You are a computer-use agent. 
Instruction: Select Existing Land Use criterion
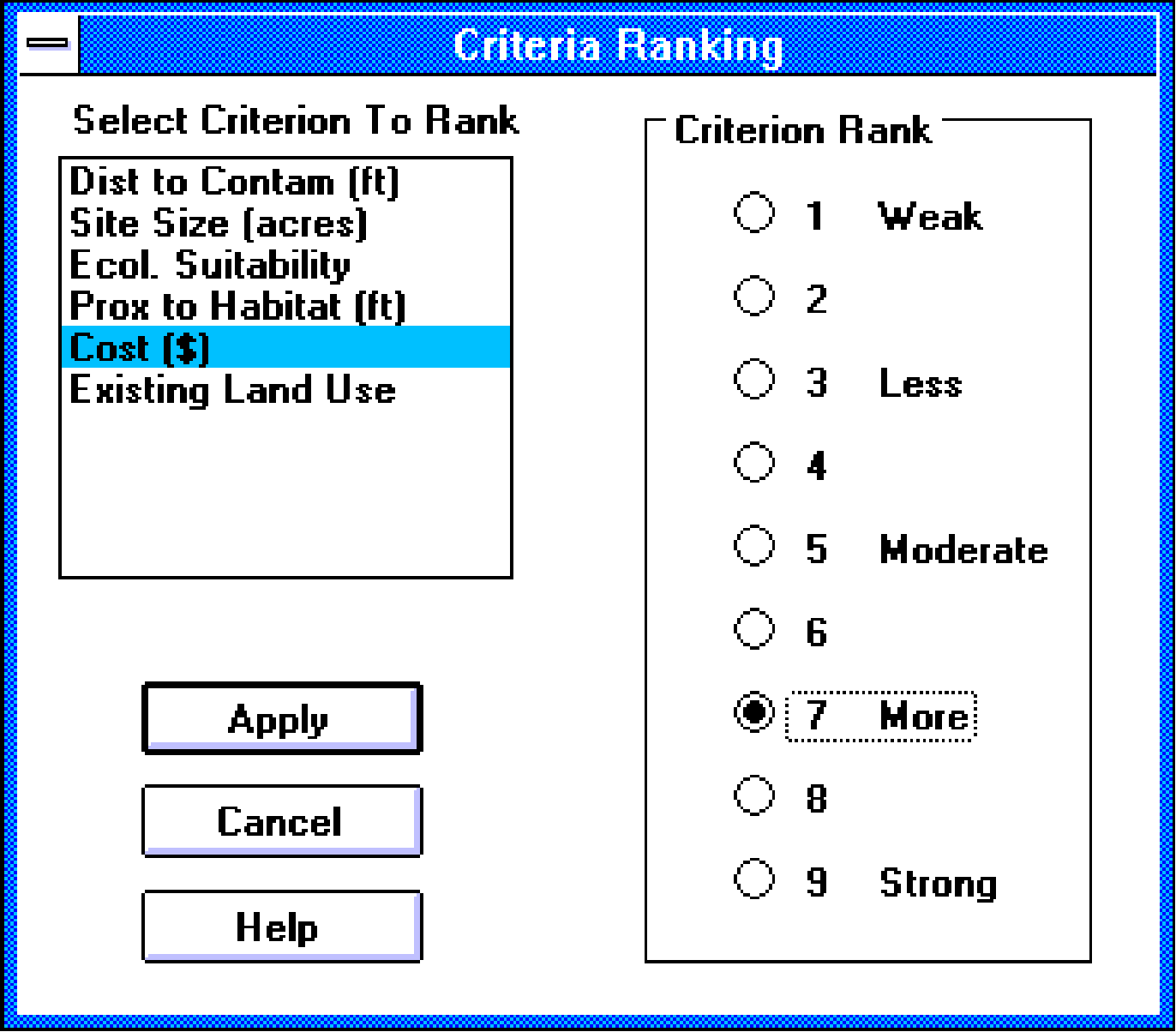pyautogui.click(x=232, y=390)
